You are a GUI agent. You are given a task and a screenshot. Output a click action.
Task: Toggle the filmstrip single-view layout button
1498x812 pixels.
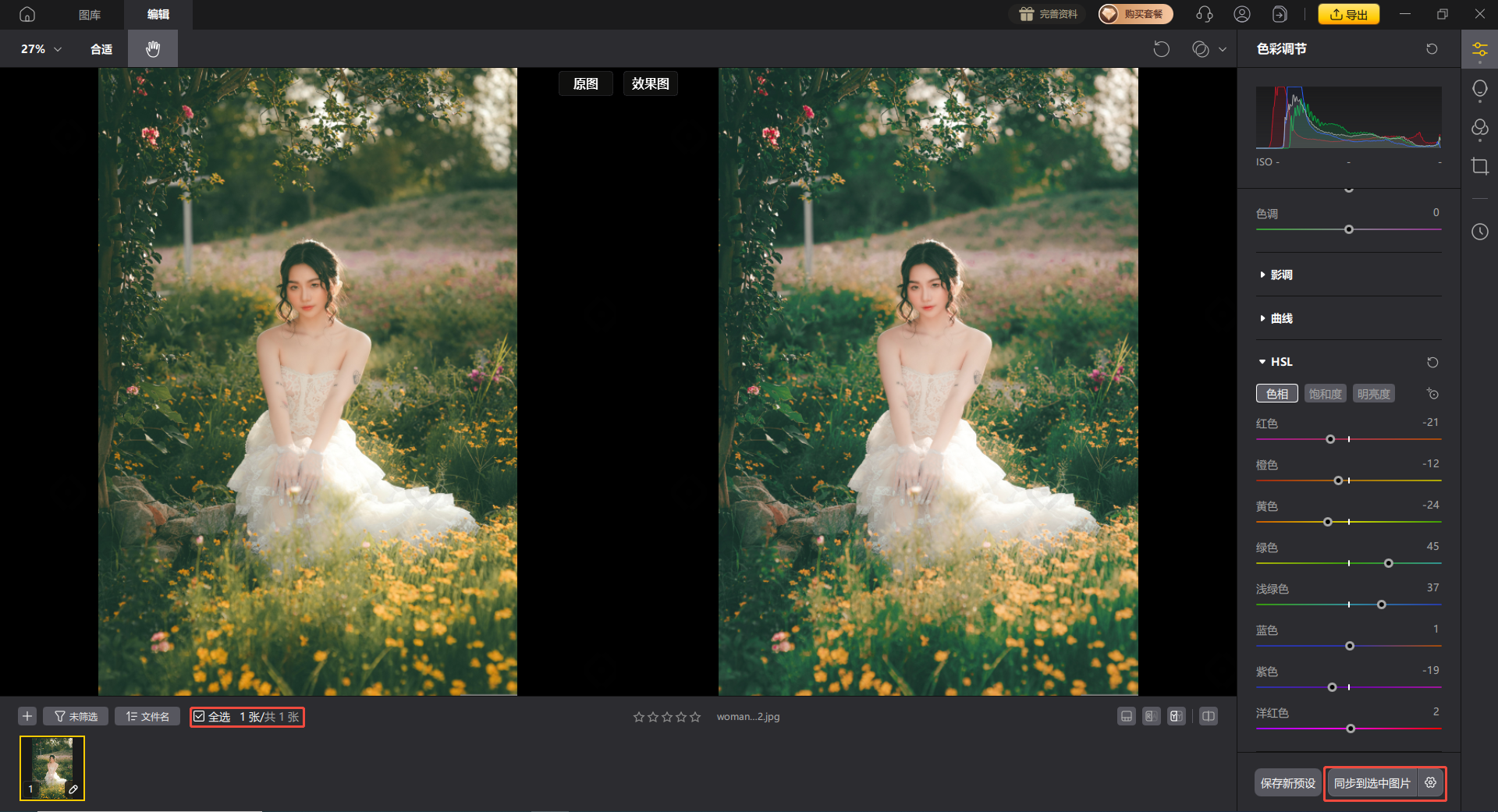pos(1126,716)
